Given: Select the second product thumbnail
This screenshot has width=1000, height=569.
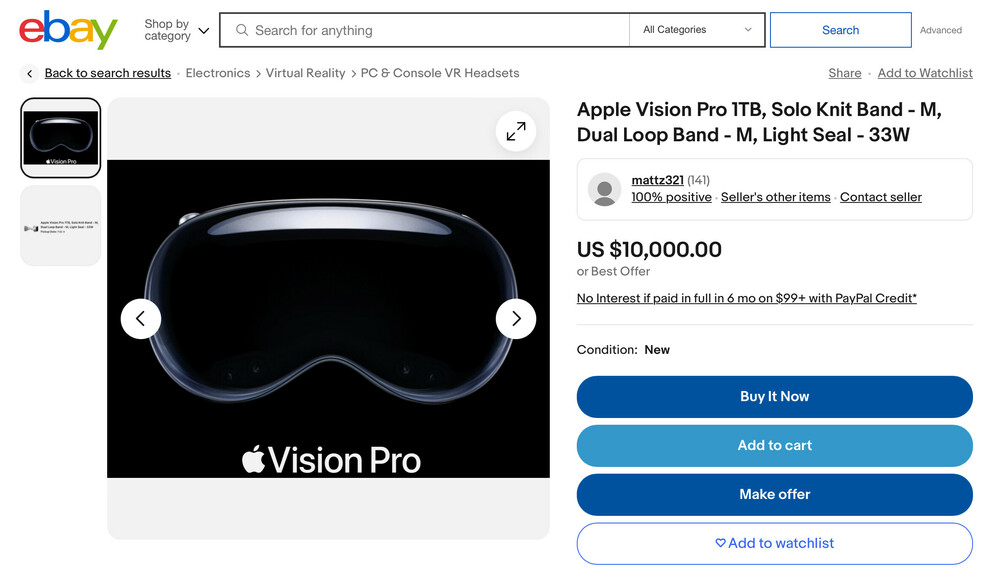Looking at the screenshot, I should pyautogui.click(x=61, y=226).
